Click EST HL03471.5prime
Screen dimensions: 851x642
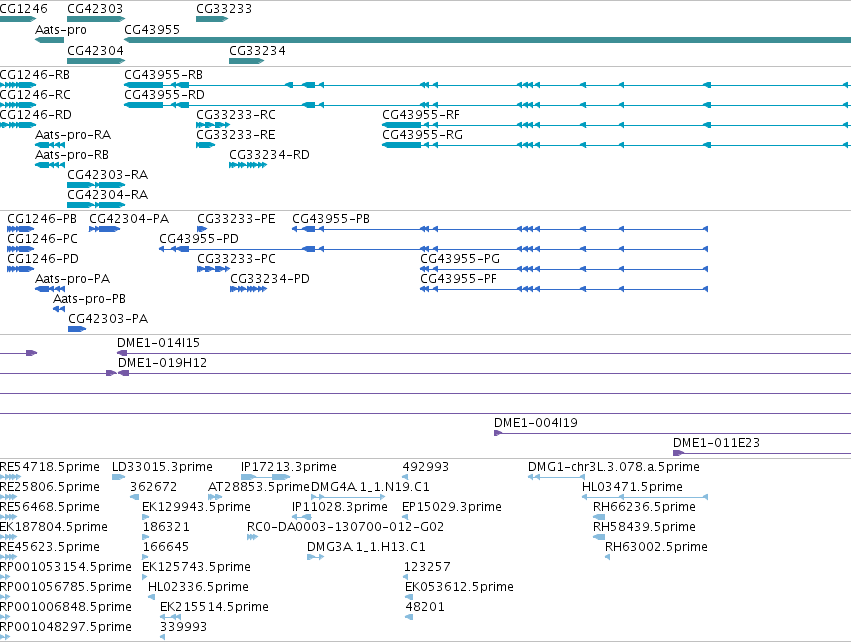pos(632,487)
